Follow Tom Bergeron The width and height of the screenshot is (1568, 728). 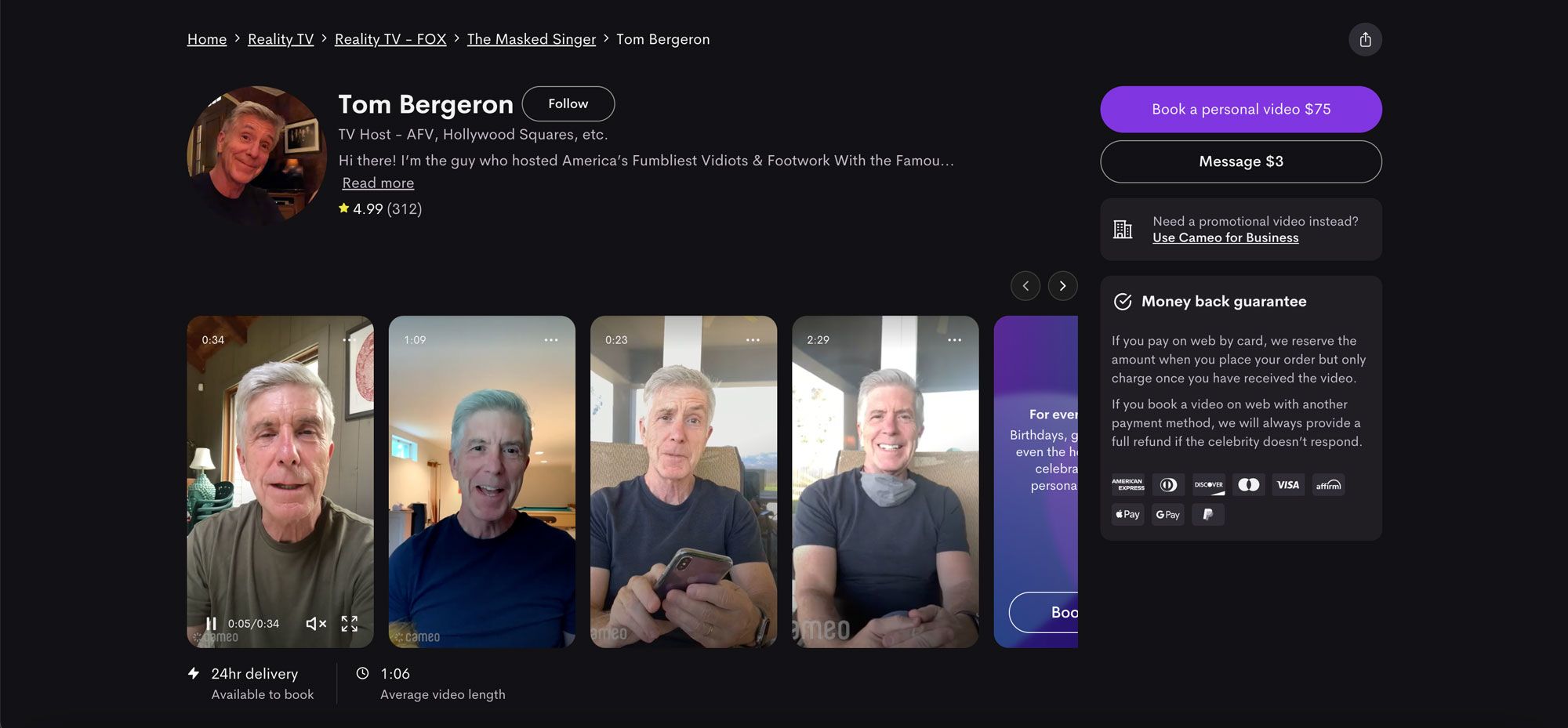(568, 103)
